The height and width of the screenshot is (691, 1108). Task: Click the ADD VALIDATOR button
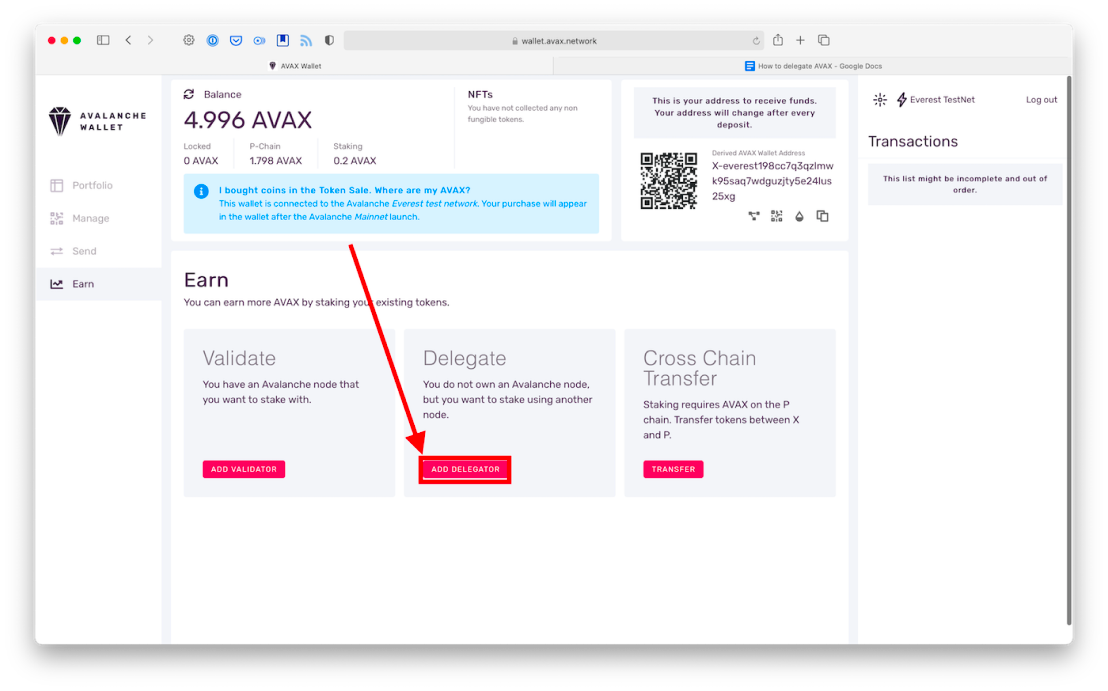[x=244, y=469]
